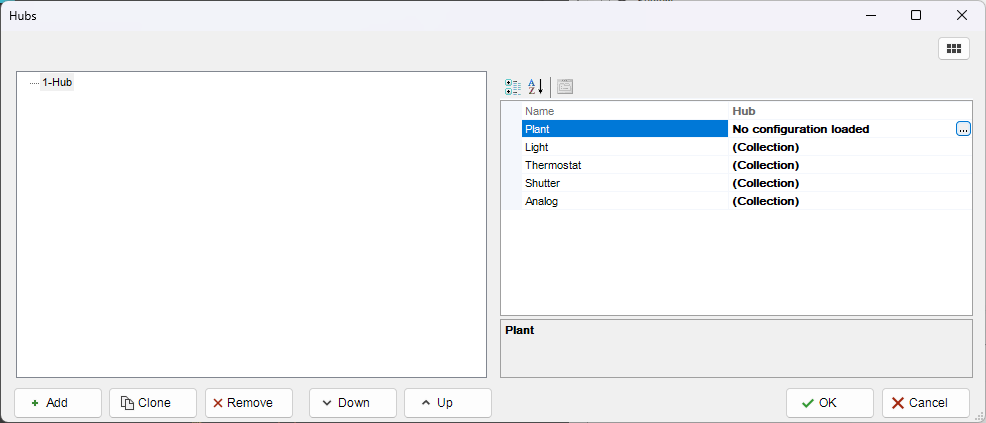Viewport: 986px width, 423px height.
Task: Select the Thermostat property row
Action: [x=624, y=165]
